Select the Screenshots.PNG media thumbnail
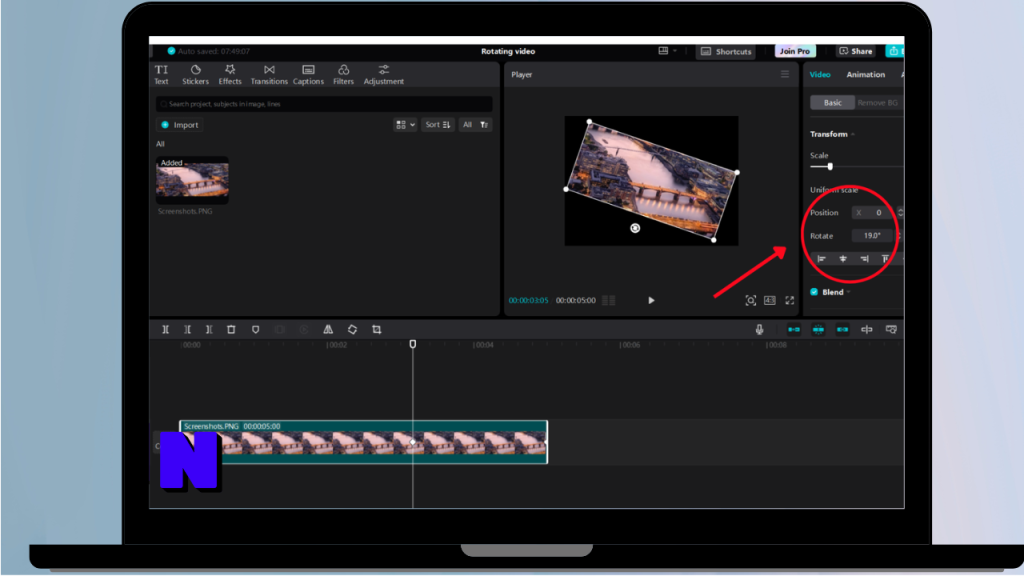 pos(192,178)
